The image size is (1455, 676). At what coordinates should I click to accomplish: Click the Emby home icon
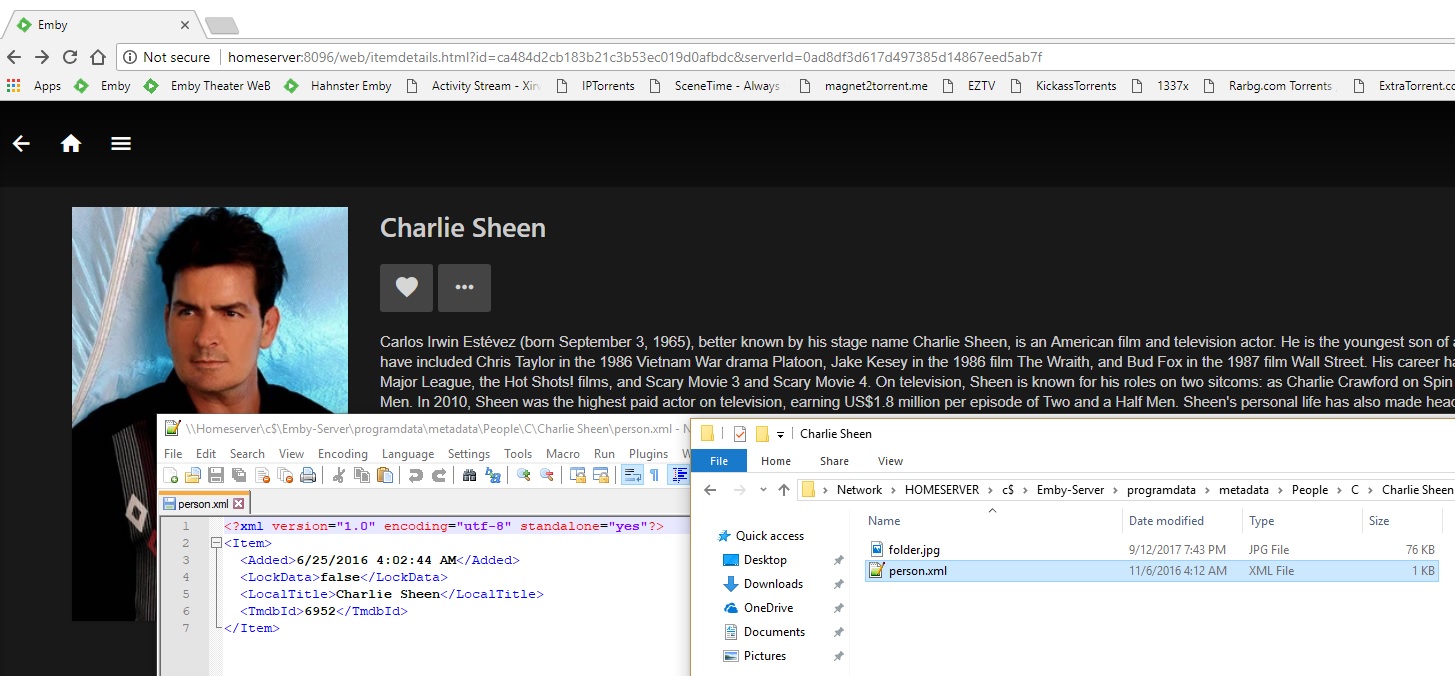71,144
